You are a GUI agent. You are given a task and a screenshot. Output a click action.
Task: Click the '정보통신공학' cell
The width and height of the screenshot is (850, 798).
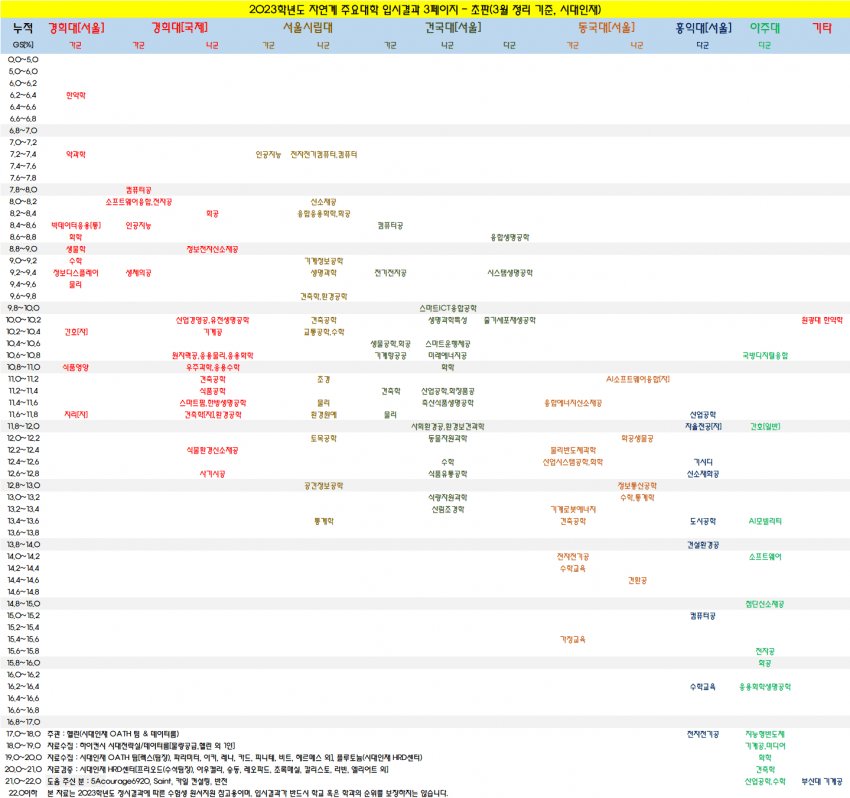(x=638, y=485)
